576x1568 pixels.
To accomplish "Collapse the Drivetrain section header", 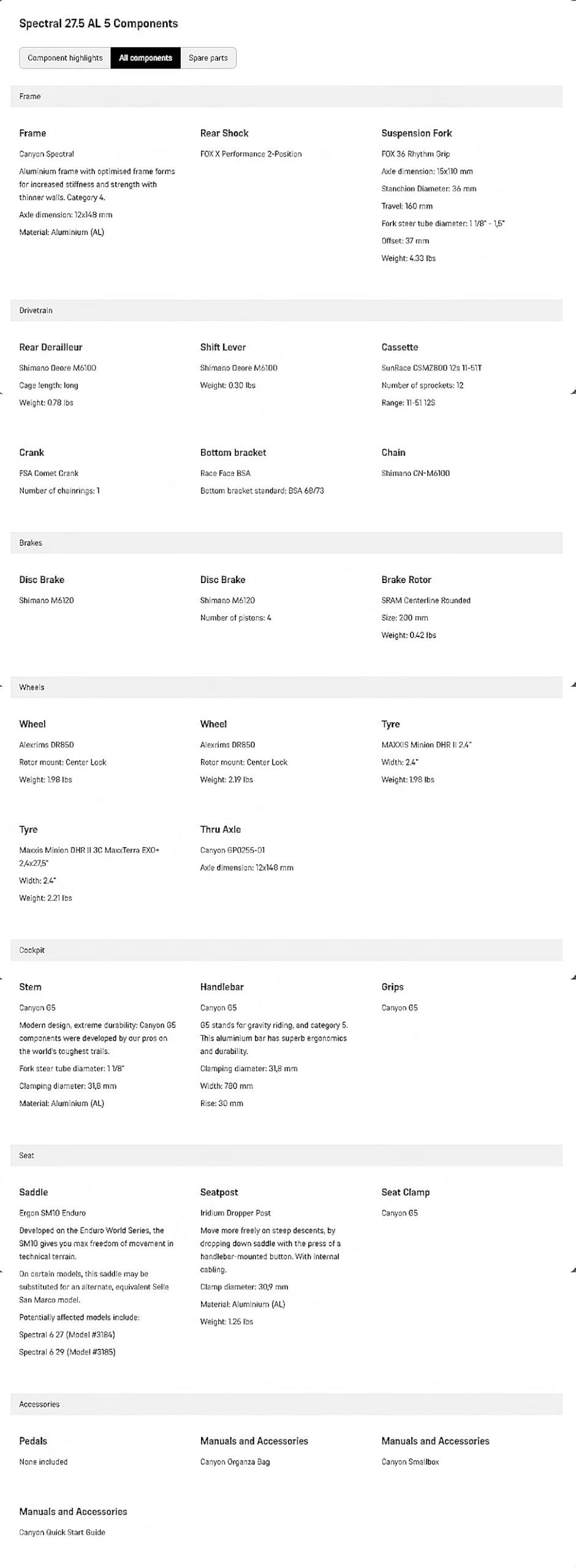I will coord(286,311).
